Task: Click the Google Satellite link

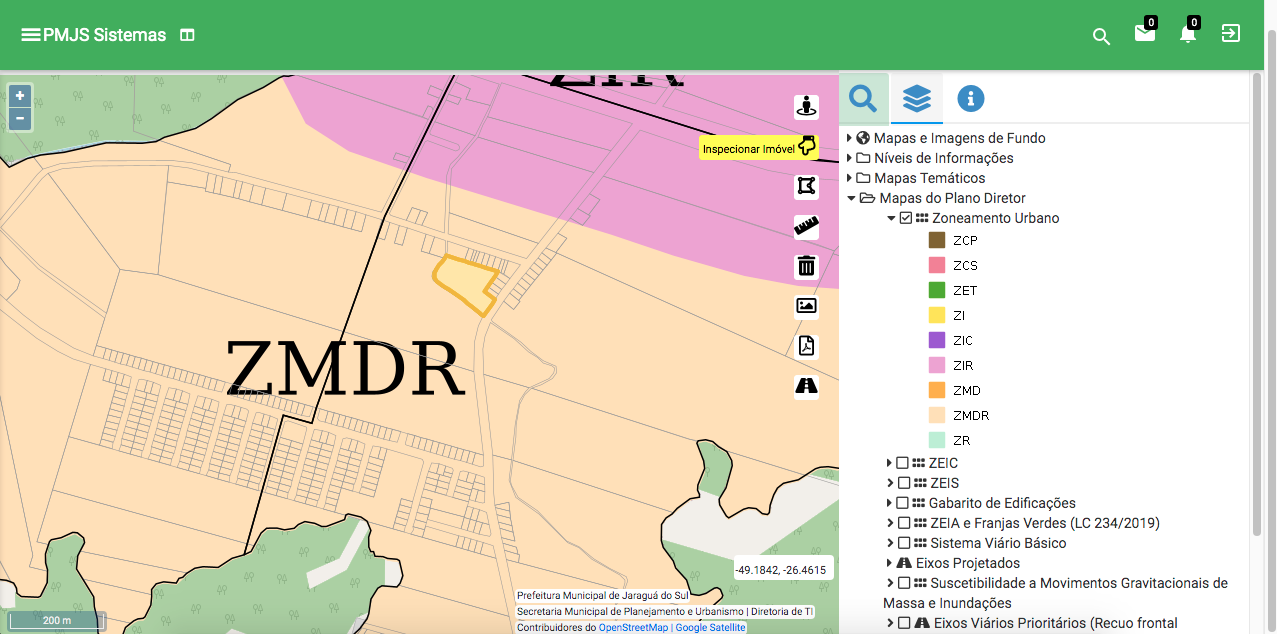Action: point(709,626)
